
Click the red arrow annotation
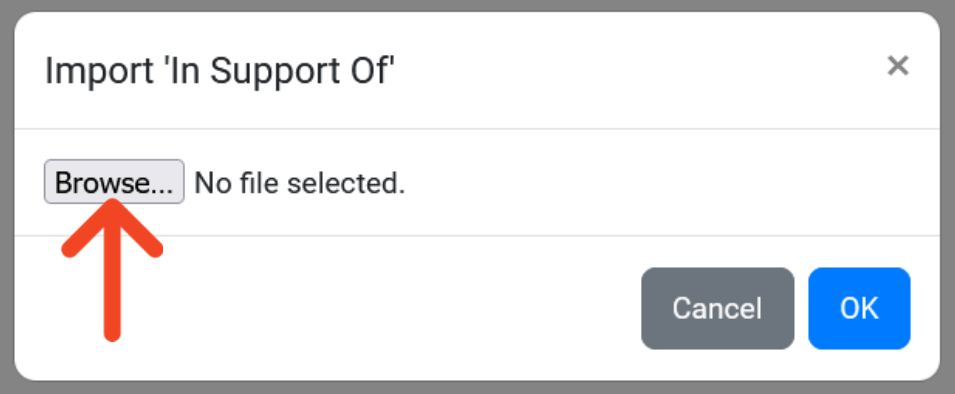pyautogui.click(x=112, y=270)
